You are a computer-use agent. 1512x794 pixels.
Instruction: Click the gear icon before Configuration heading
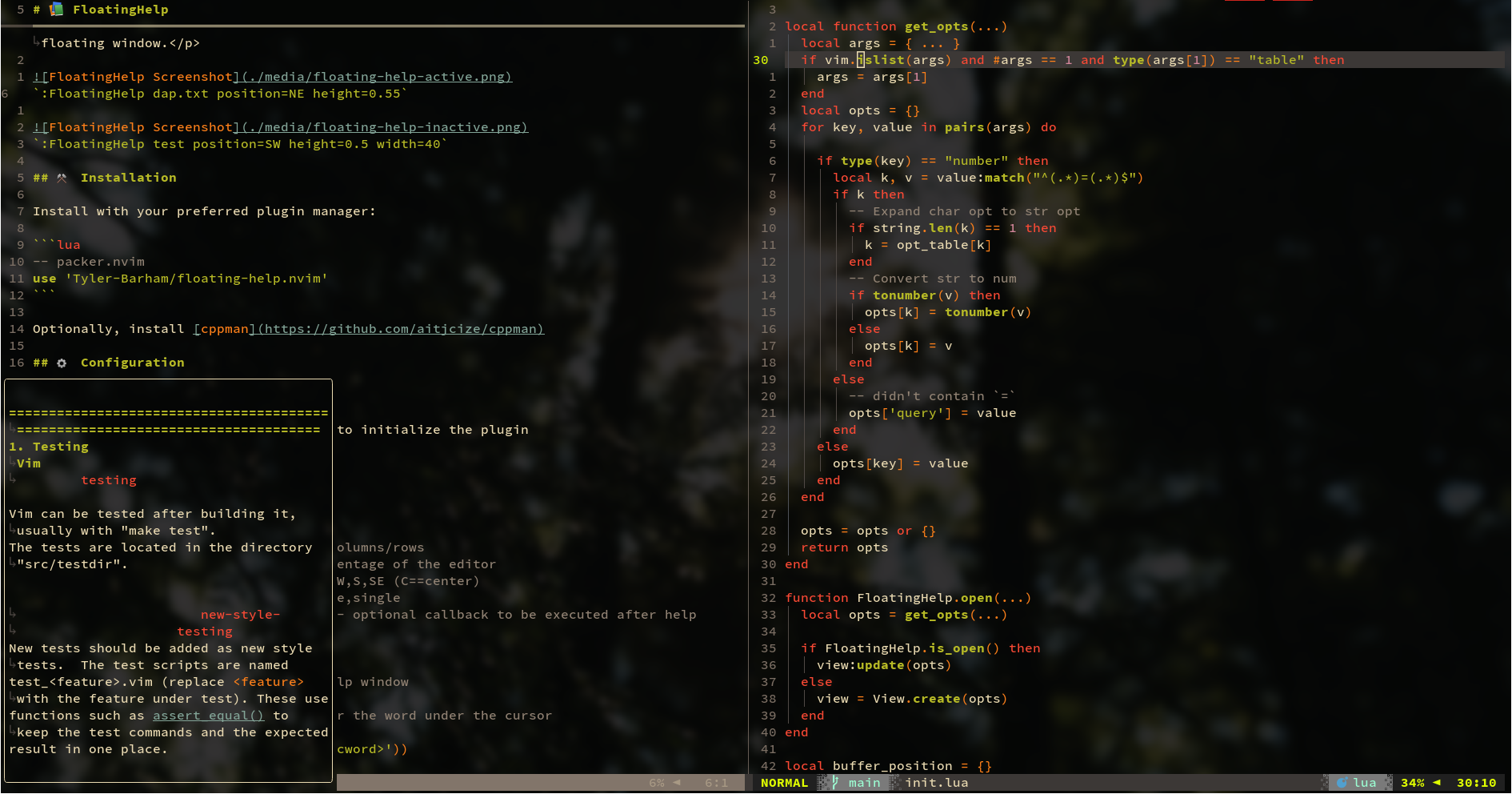[x=62, y=363]
